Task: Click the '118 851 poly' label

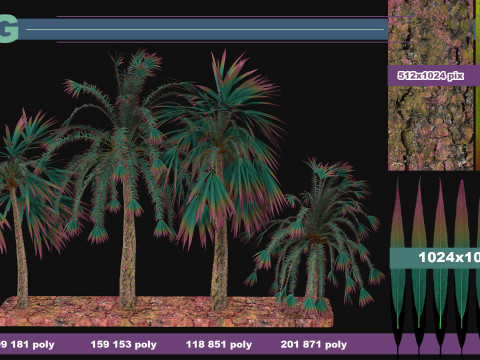Action: click(x=219, y=344)
